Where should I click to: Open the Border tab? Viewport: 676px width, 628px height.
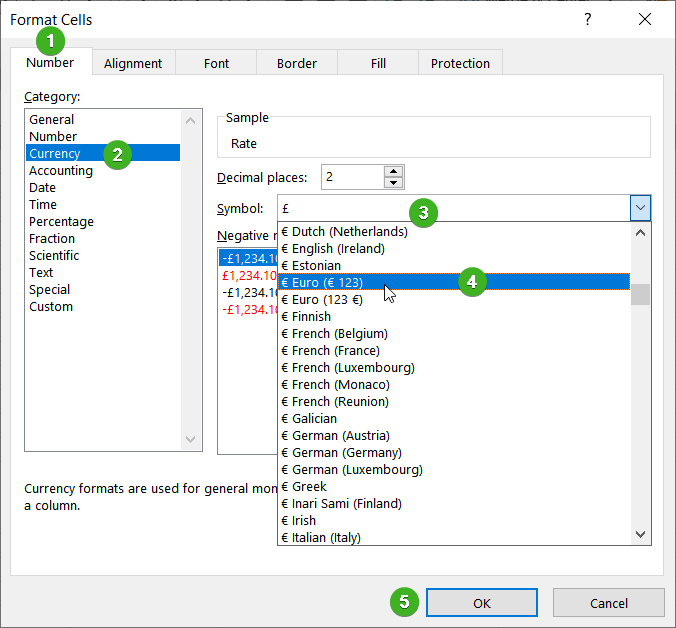pos(297,63)
